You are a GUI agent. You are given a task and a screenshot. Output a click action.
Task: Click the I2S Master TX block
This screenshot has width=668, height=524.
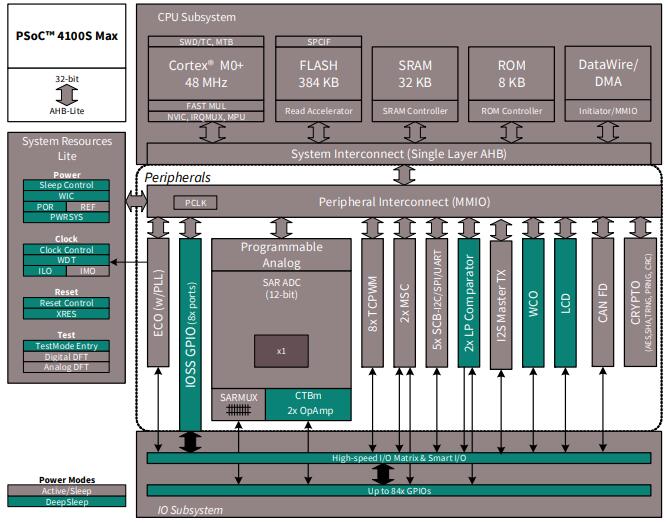point(501,305)
